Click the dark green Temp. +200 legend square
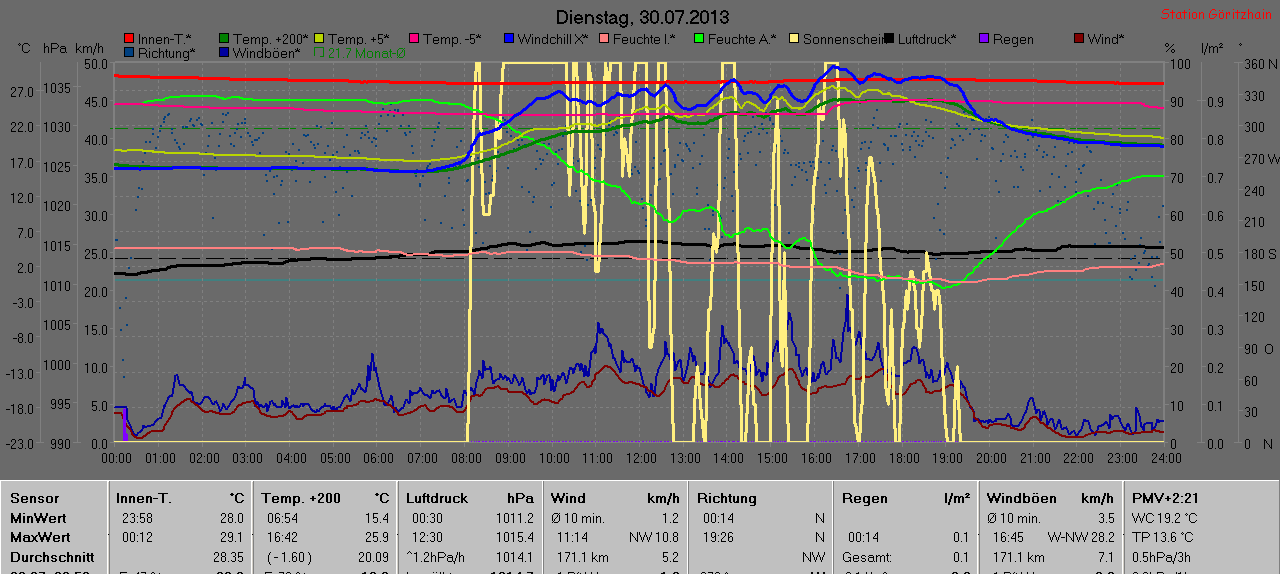Screen dimensions: 1280x574 [x=225, y=39]
